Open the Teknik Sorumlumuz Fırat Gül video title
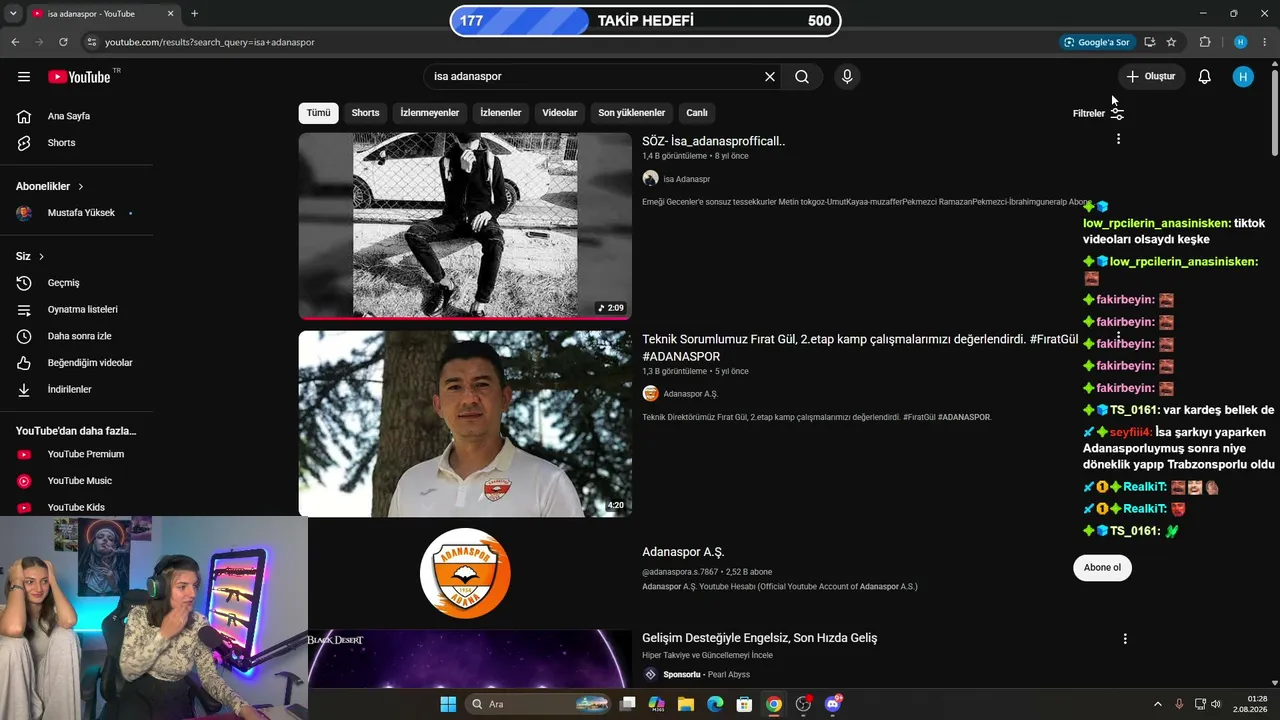This screenshot has width=1280, height=720. [x=860, y=348]
